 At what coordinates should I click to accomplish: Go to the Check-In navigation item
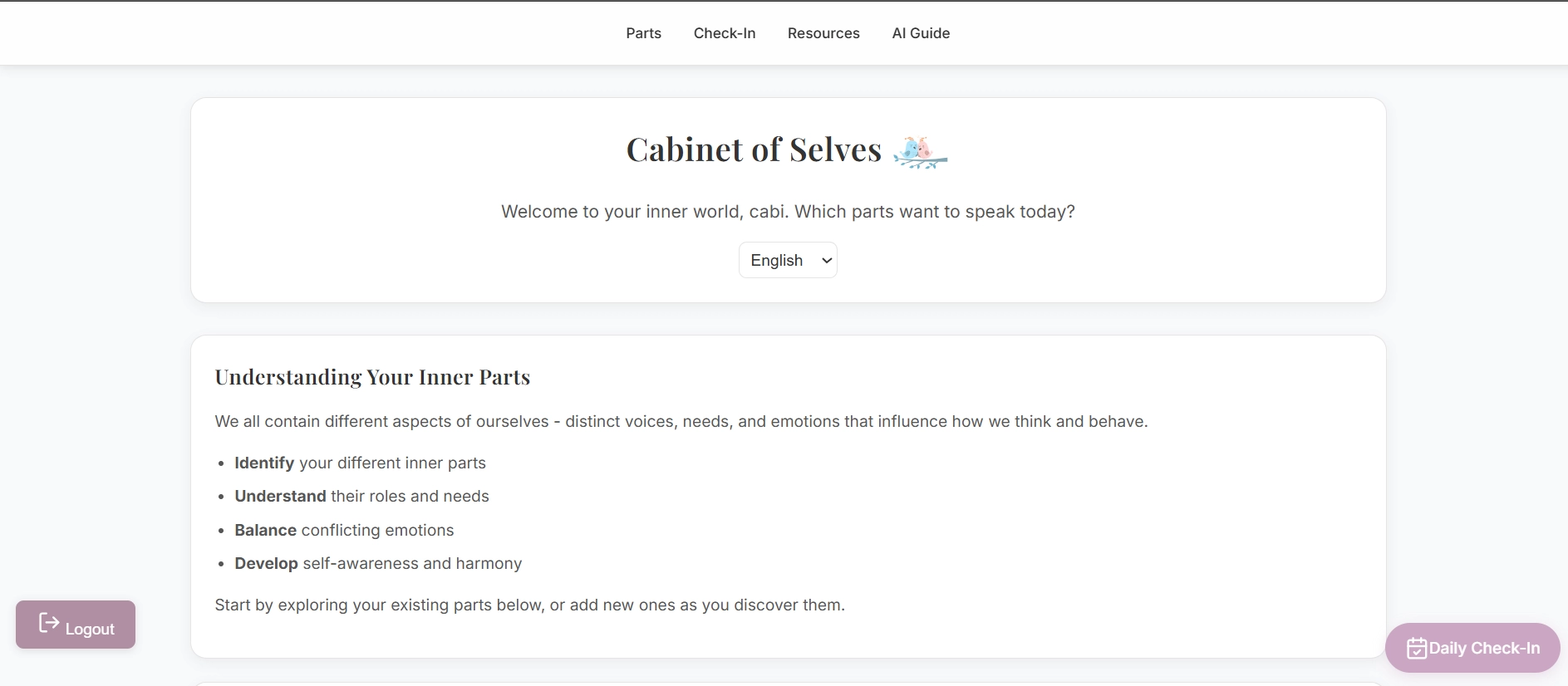pos(724,33)
